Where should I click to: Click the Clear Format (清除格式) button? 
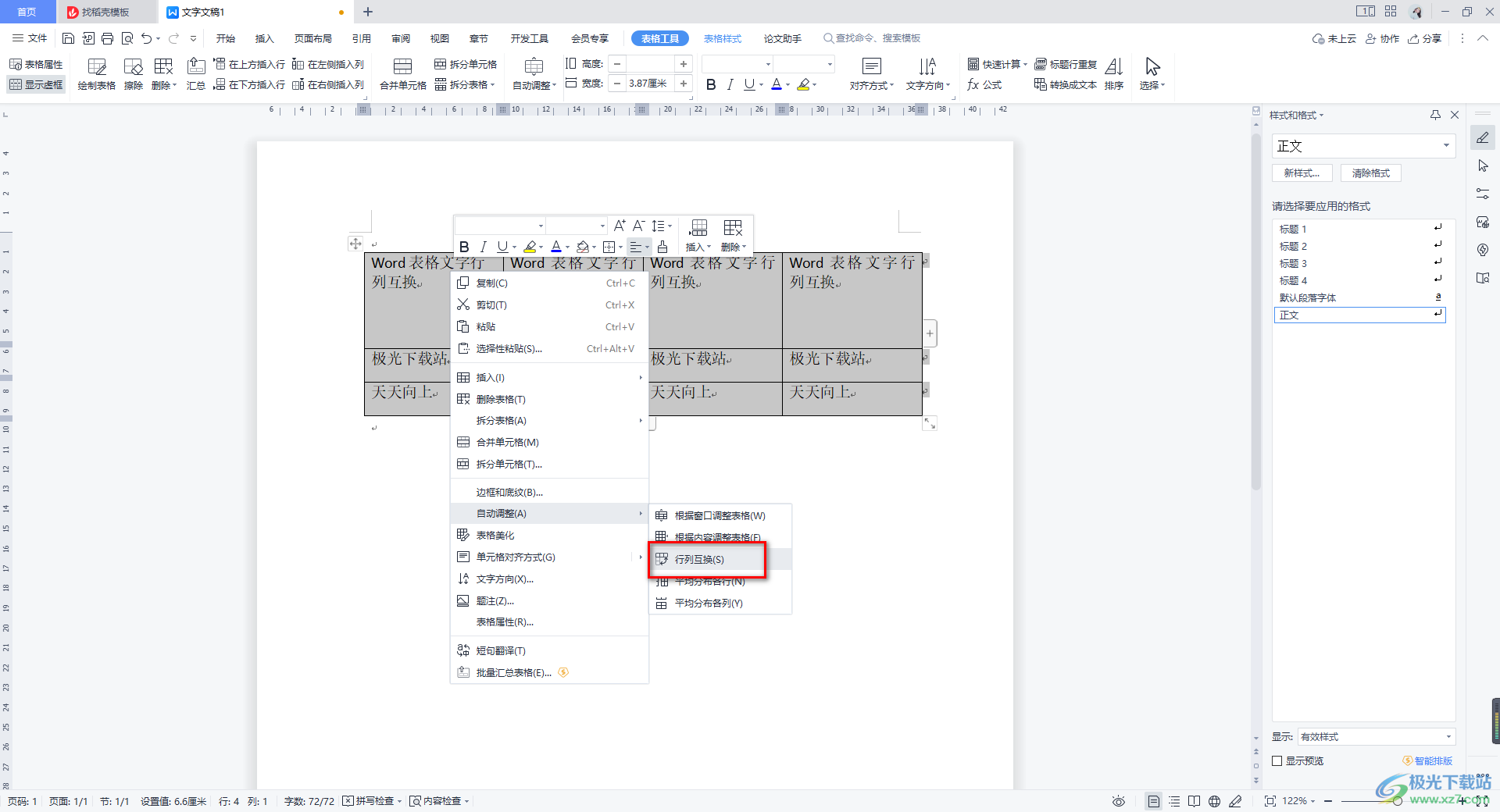point(1371,173)
